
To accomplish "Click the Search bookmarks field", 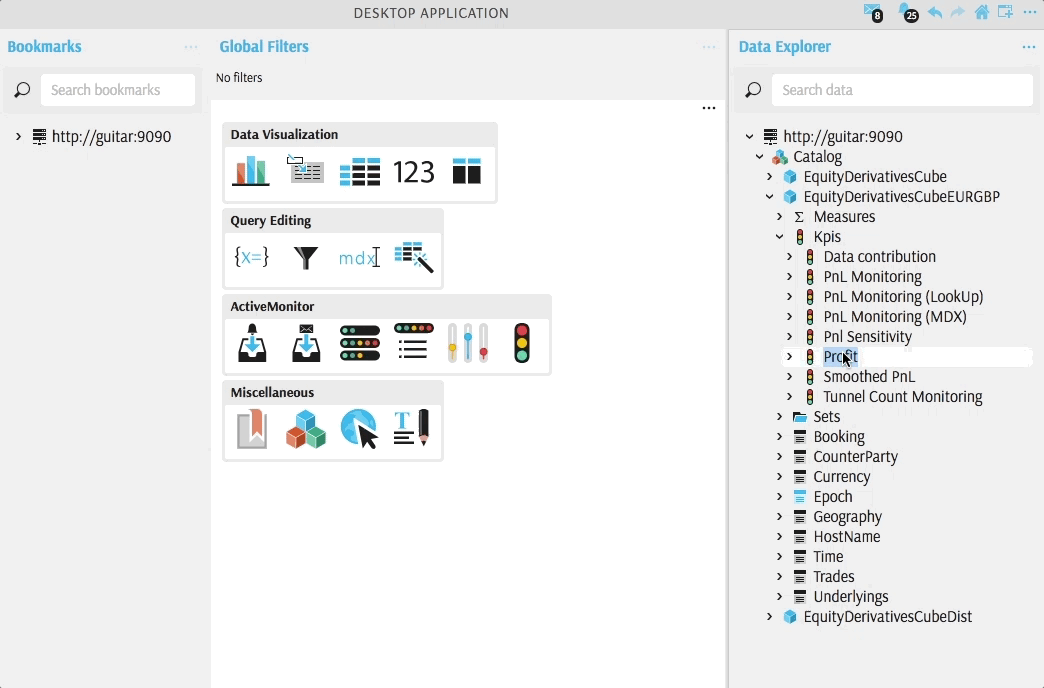I will 118,90.
